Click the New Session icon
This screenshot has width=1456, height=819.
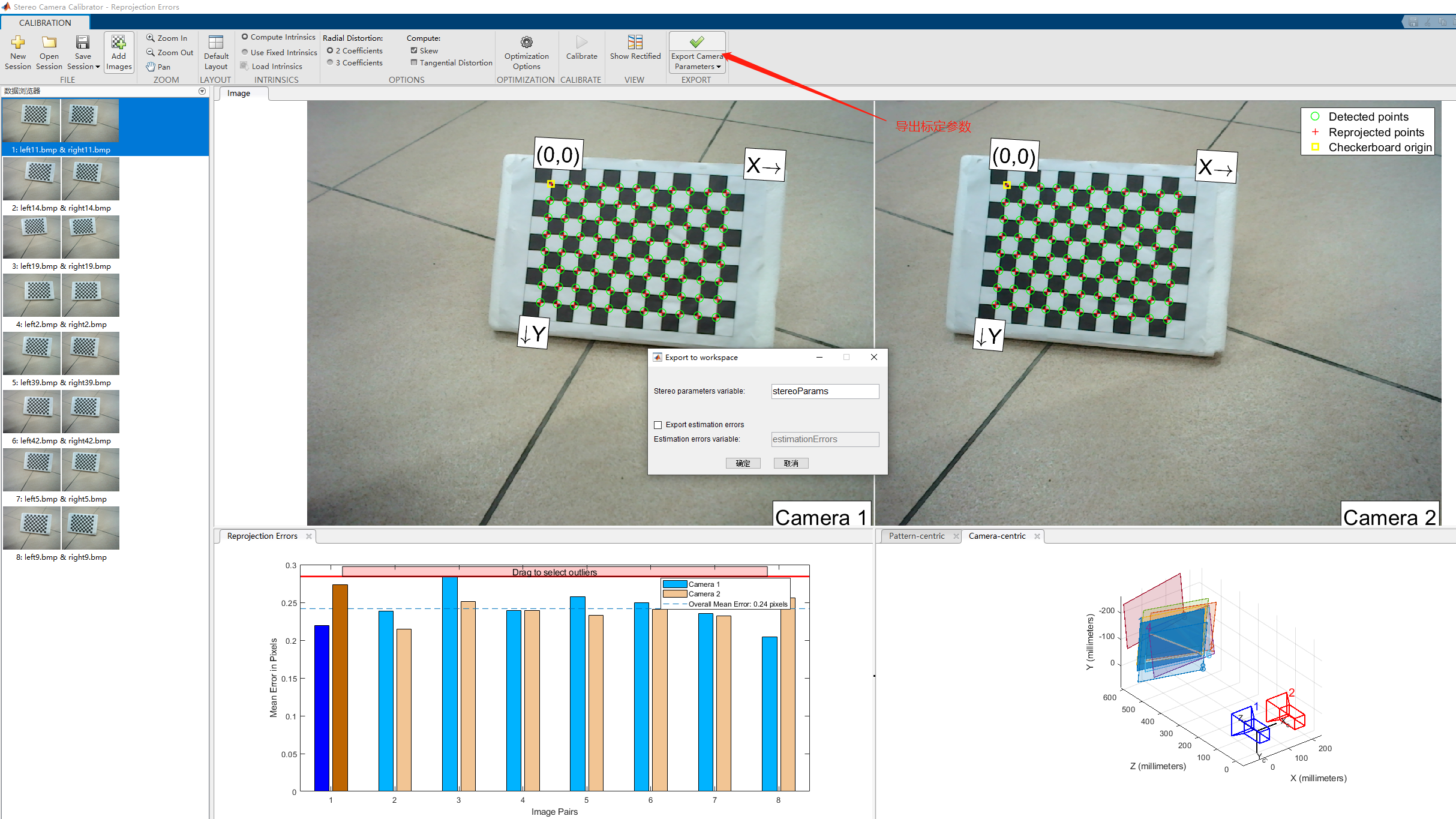pyautogui.click(x=18, y=43)
